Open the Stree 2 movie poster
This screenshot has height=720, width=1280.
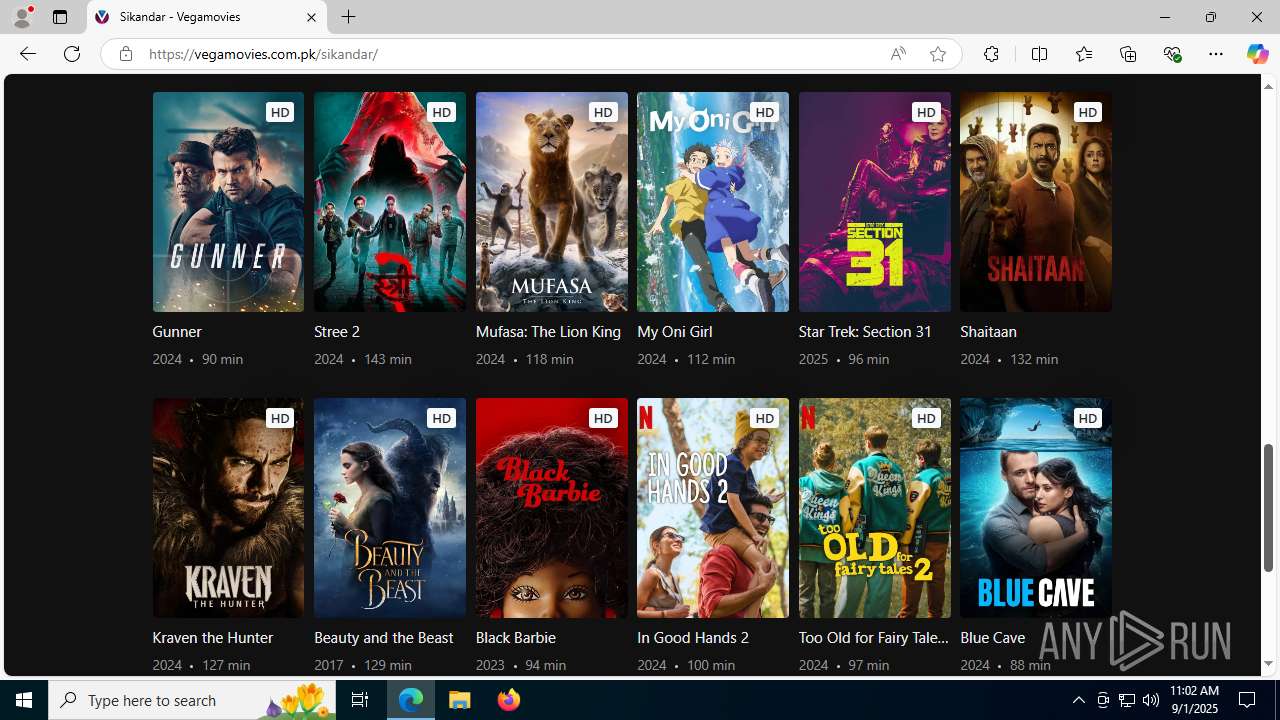coord(390,202)
